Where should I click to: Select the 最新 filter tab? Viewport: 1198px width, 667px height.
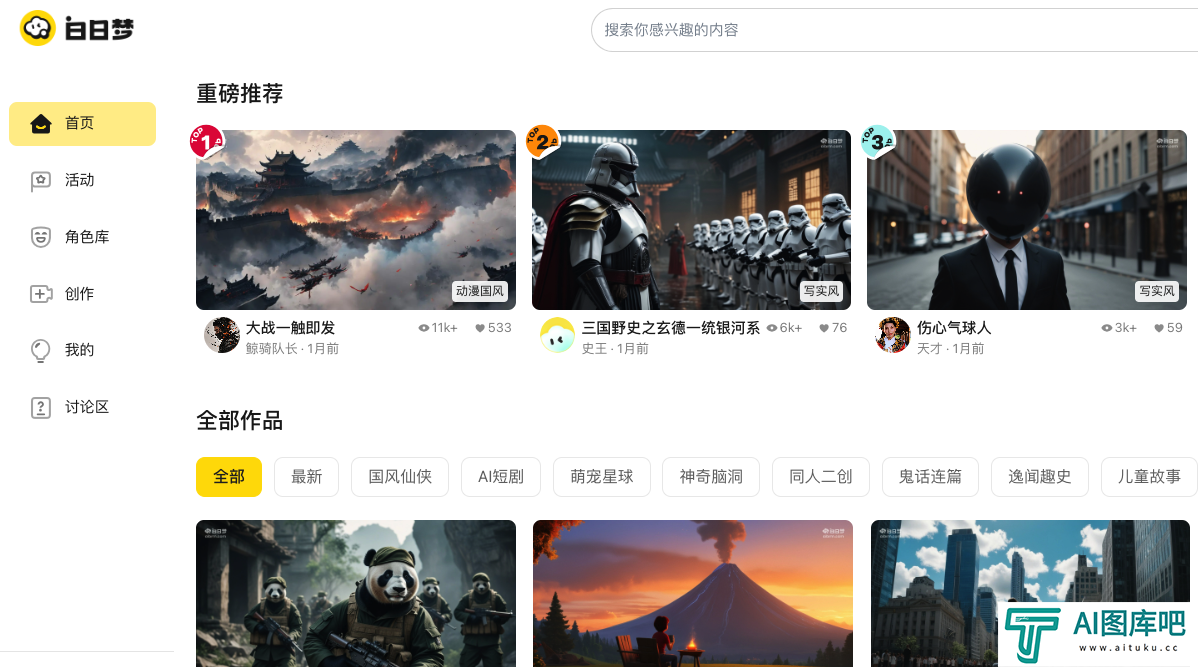coord(306,477)
